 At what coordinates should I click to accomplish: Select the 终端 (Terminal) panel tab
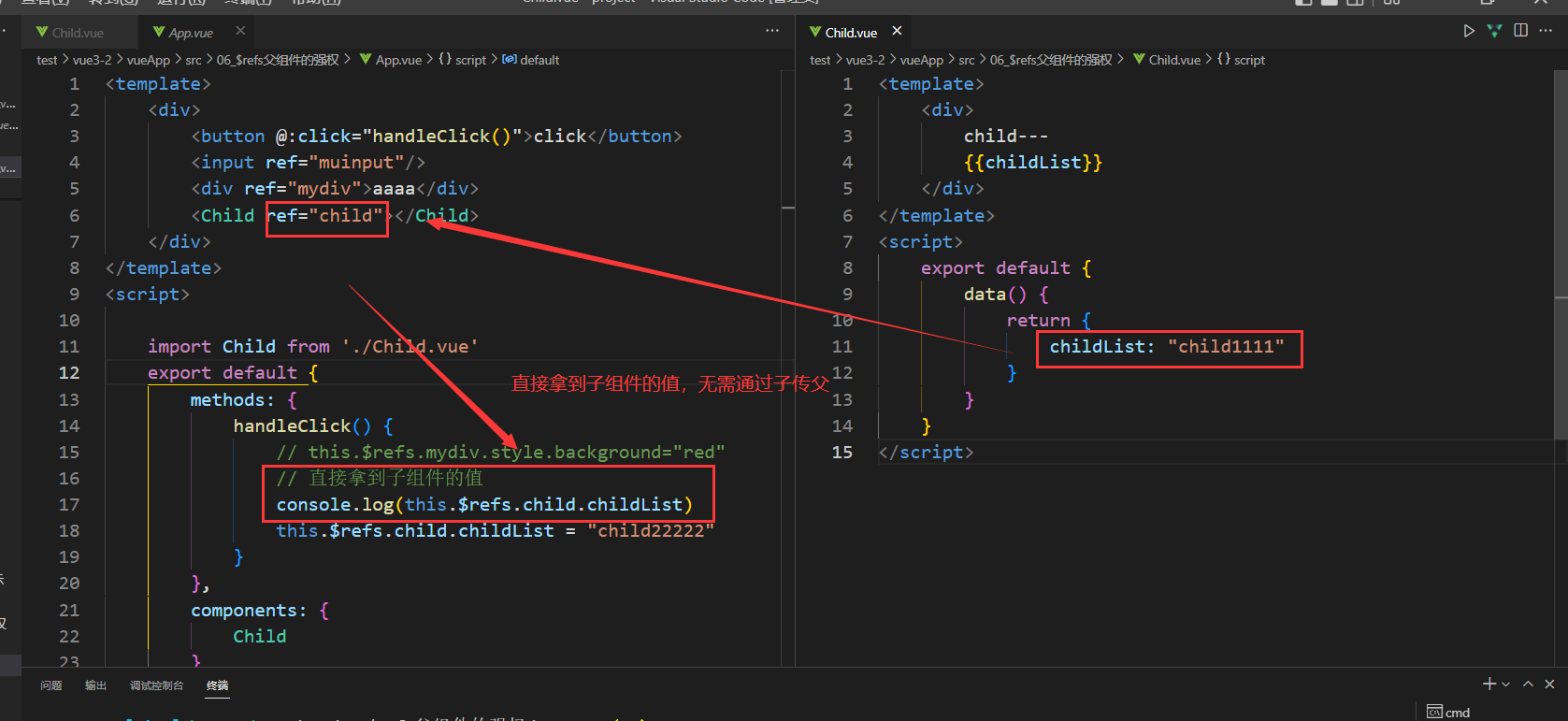[217, 685]
